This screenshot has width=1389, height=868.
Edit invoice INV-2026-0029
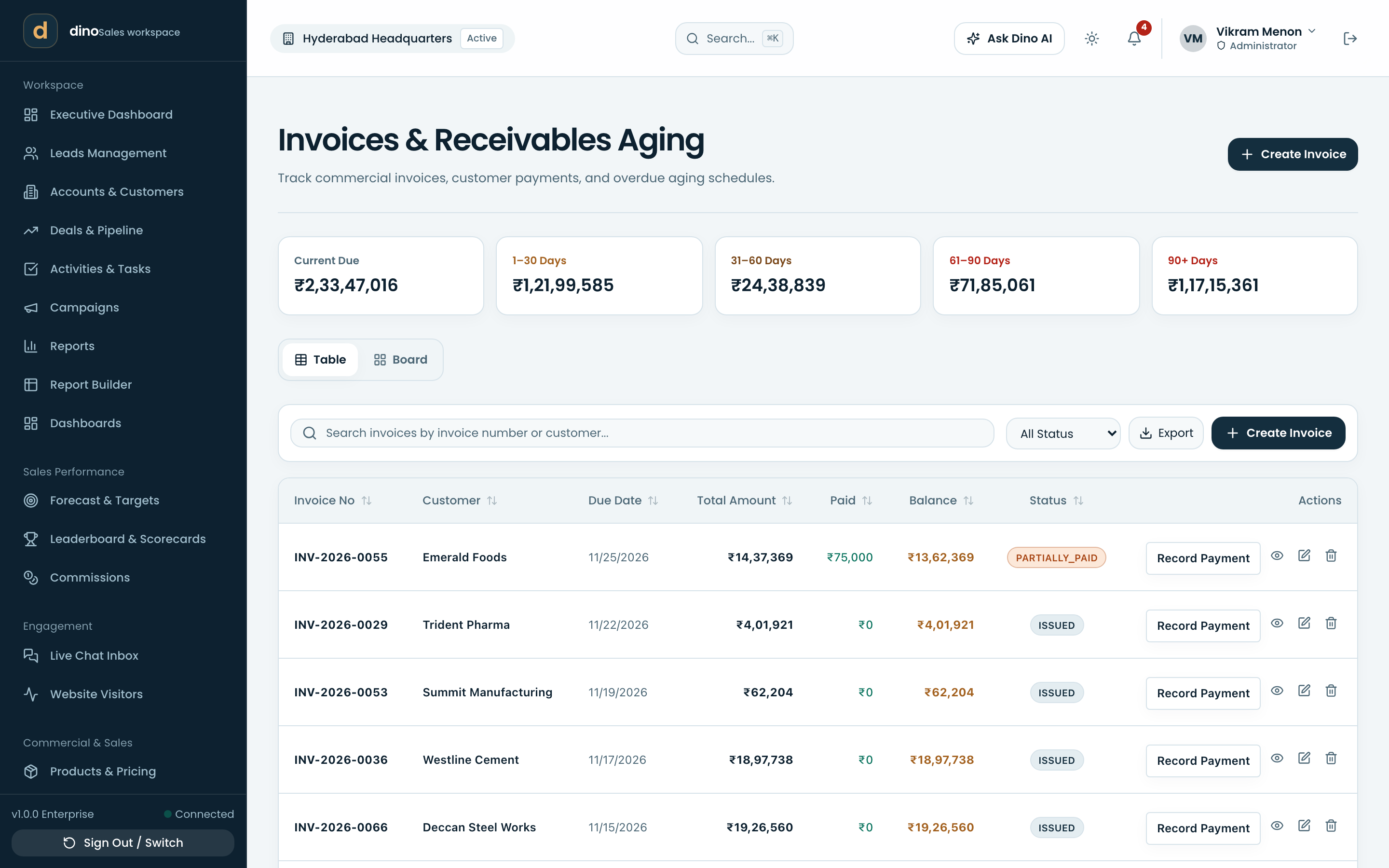[1304, 624]
